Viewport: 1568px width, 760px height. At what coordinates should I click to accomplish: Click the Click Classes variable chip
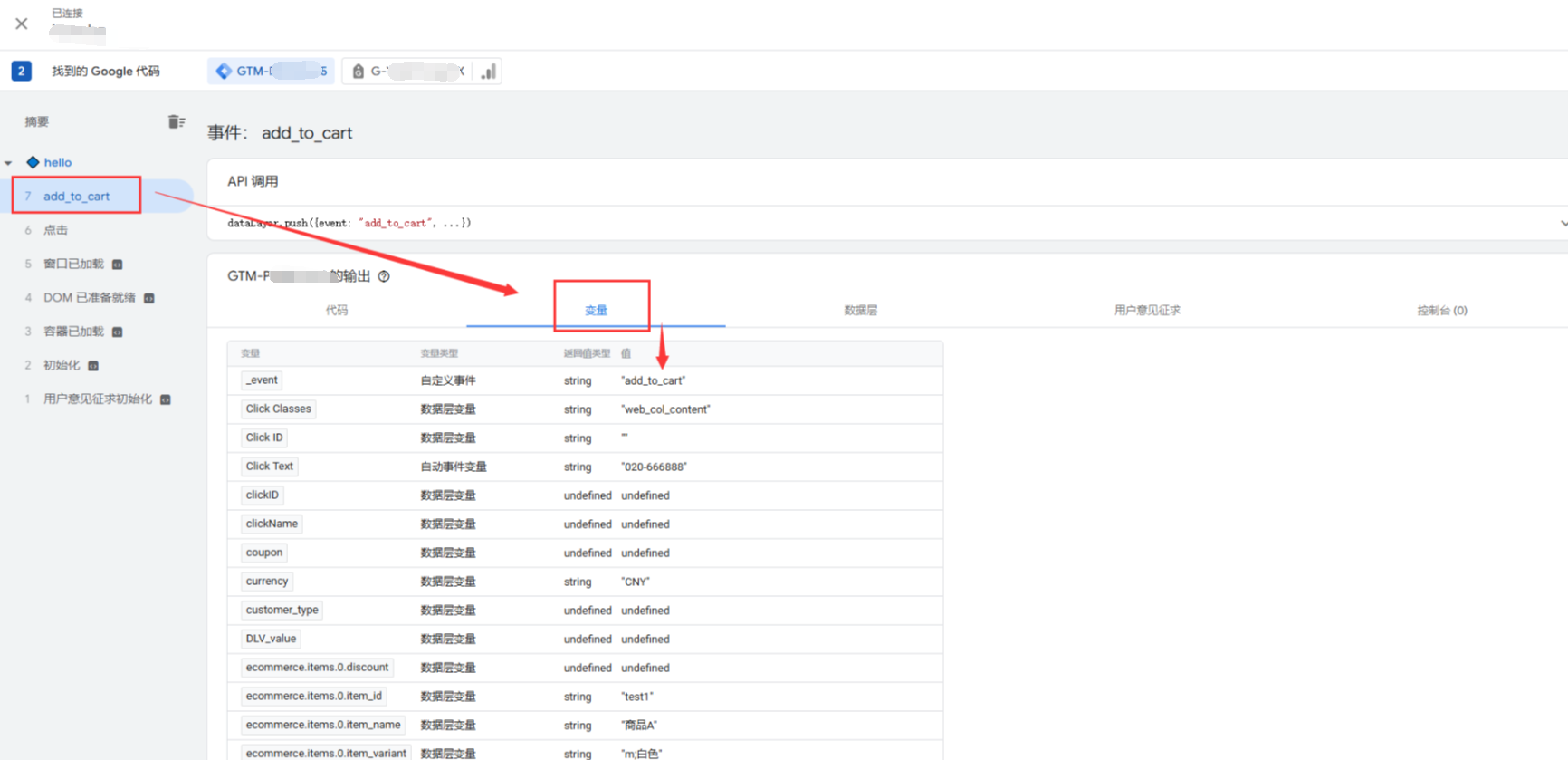pos(278,409)
